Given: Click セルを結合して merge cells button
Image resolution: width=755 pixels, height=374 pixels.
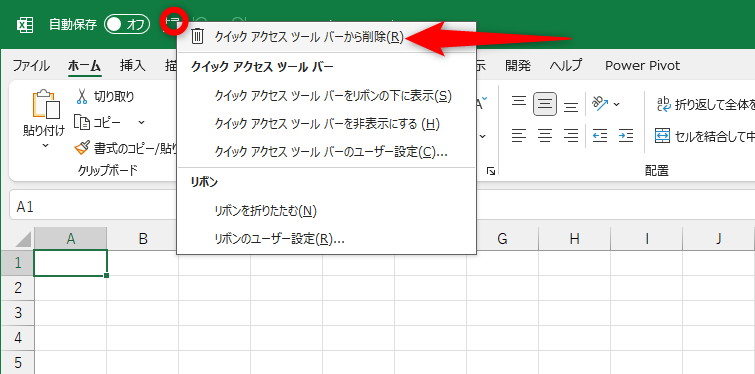Looking at the screenshot, I should (704, 136).
